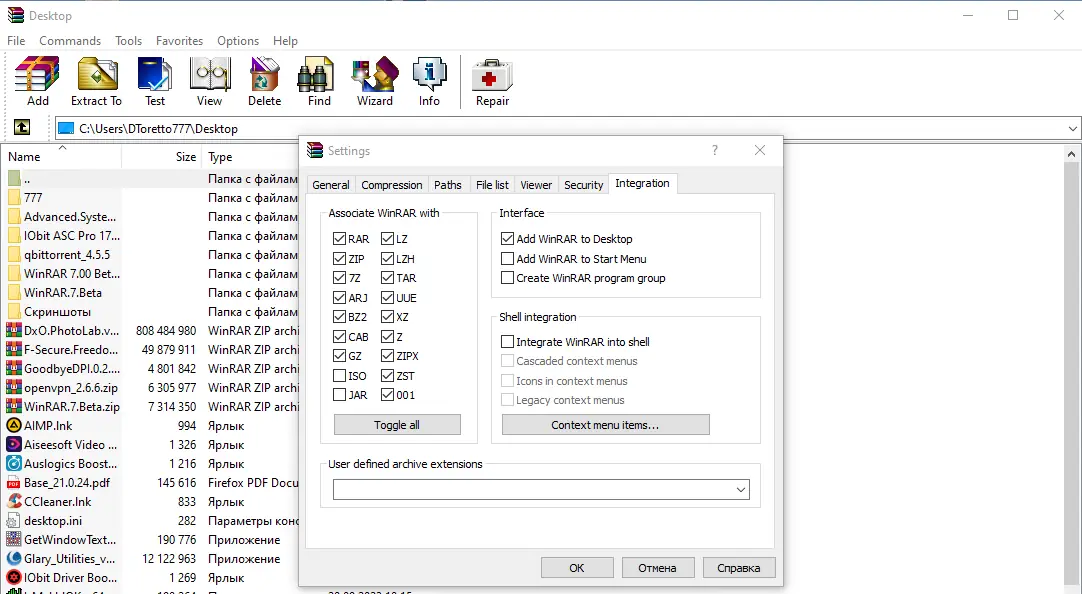This screenshot has width=1082, height=594.
Task: Select the Auslogics Boost shortcut icon
Action: coord(14,464)
